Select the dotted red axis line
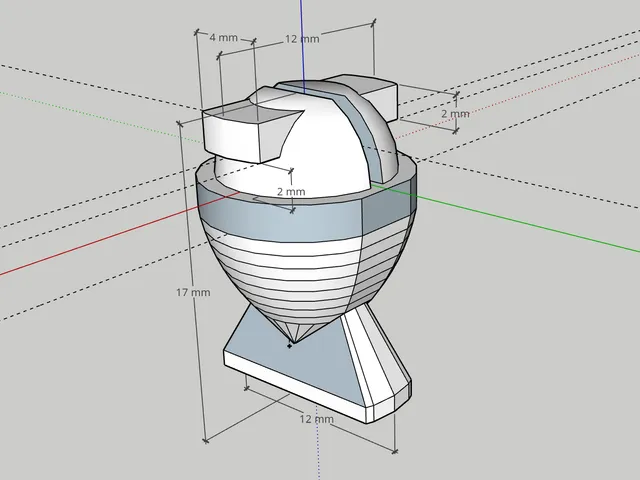 (x=514, y=96)
